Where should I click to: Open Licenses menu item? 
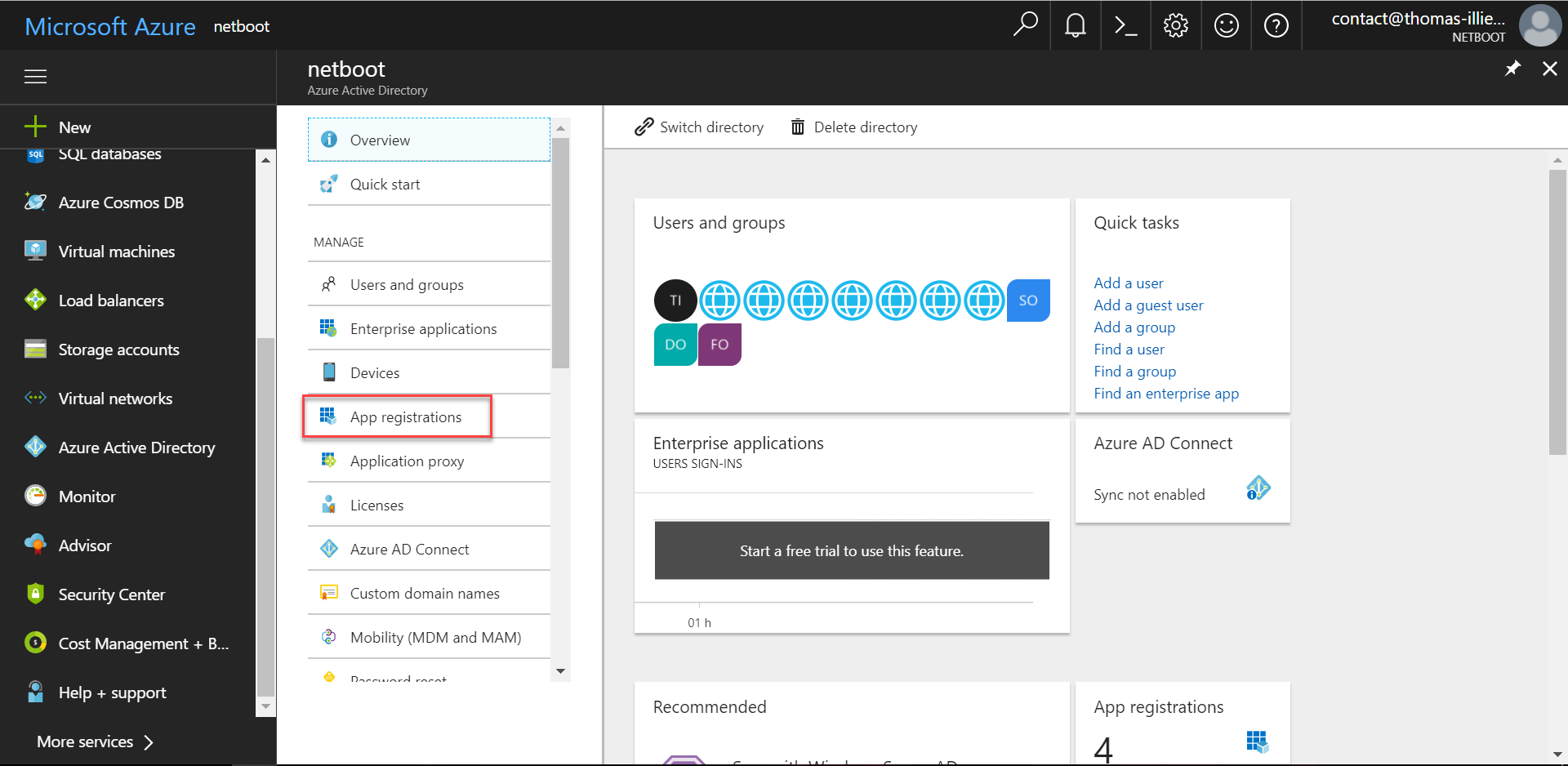click(x=429, y=505)
